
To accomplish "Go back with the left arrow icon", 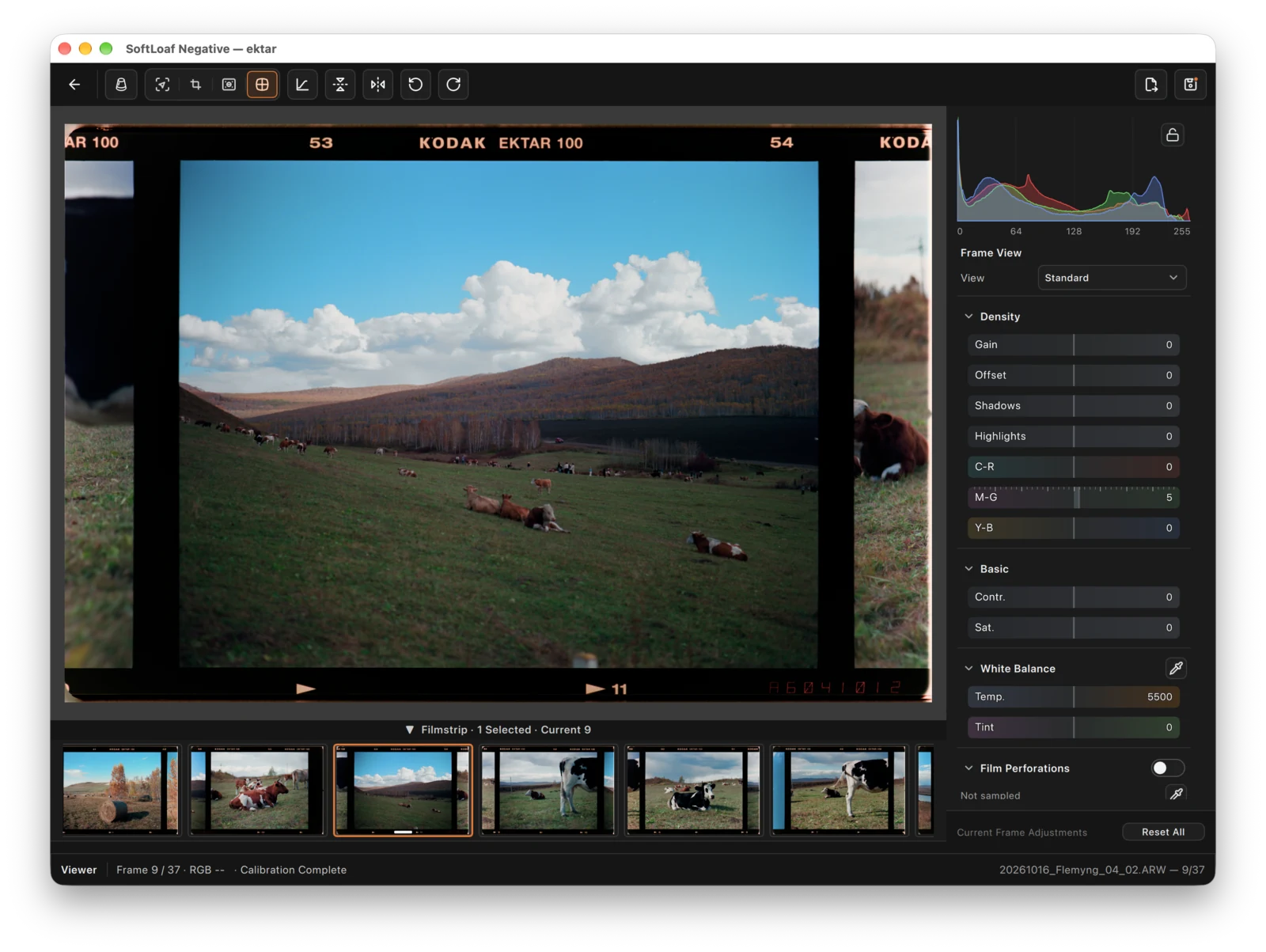I will pos(74,85).
